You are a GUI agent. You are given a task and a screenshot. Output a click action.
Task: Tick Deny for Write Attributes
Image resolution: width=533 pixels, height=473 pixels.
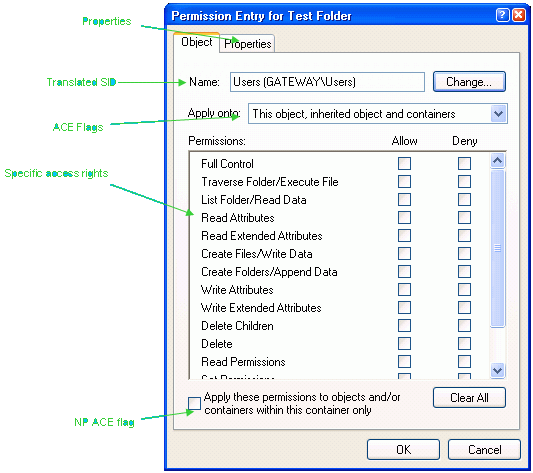(464, 289)
